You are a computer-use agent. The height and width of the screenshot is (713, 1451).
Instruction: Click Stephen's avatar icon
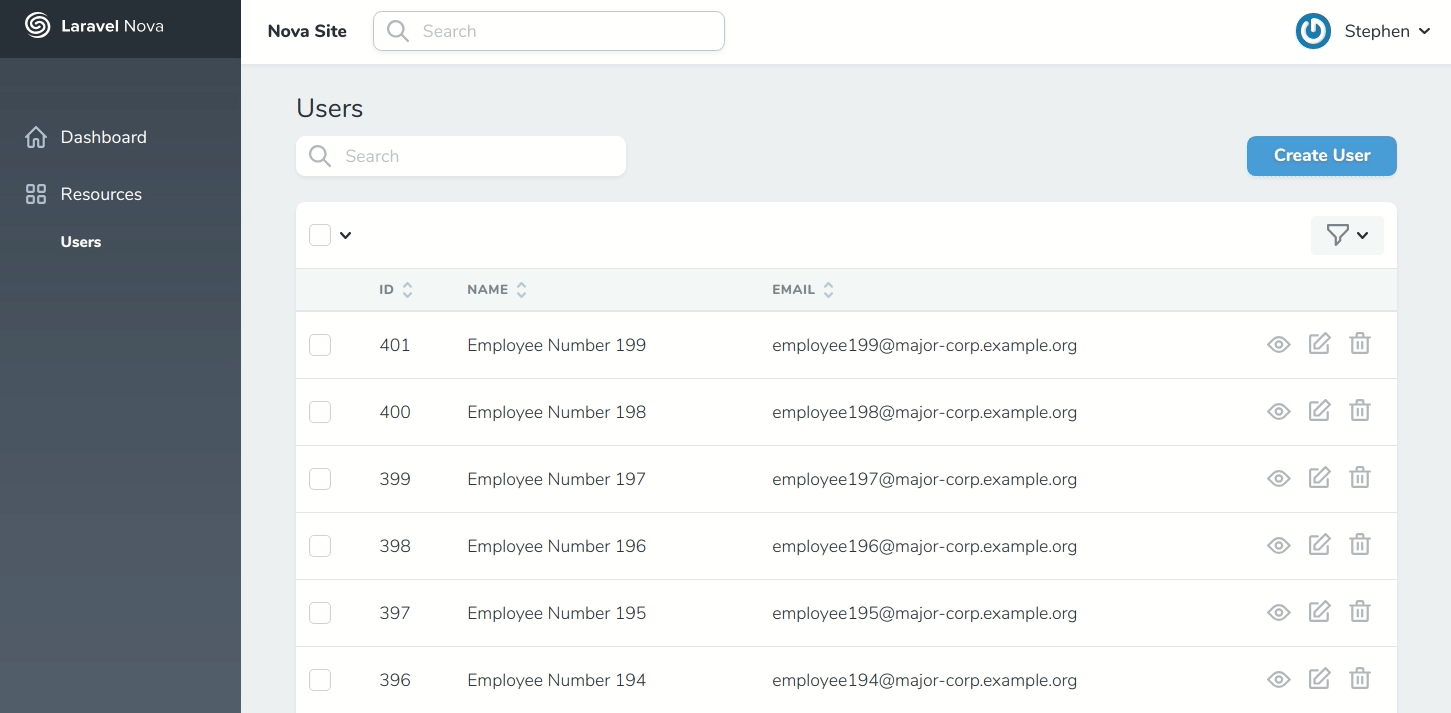tap(1313, 31)
